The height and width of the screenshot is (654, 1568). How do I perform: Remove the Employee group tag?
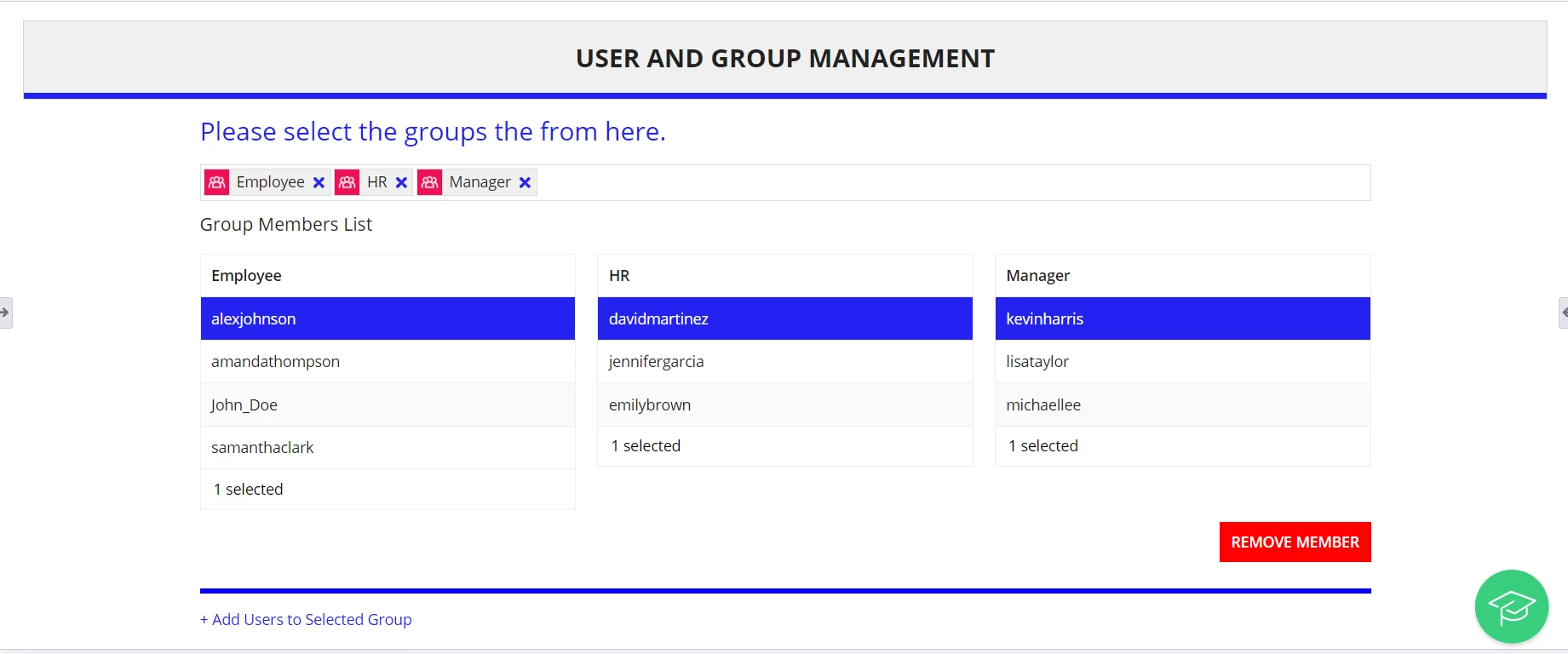pos(319,182)
